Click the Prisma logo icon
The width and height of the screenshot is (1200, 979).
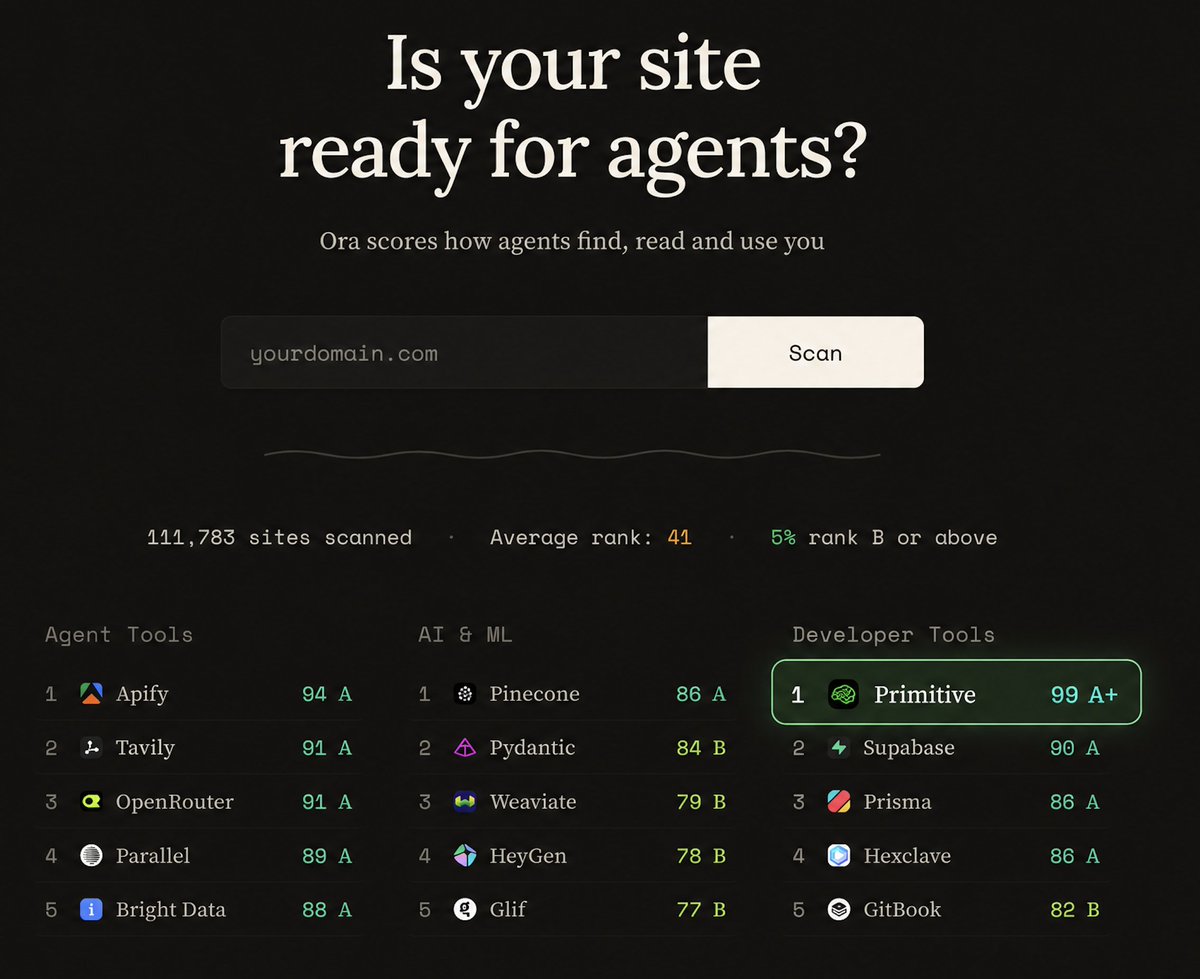(839, 802)
